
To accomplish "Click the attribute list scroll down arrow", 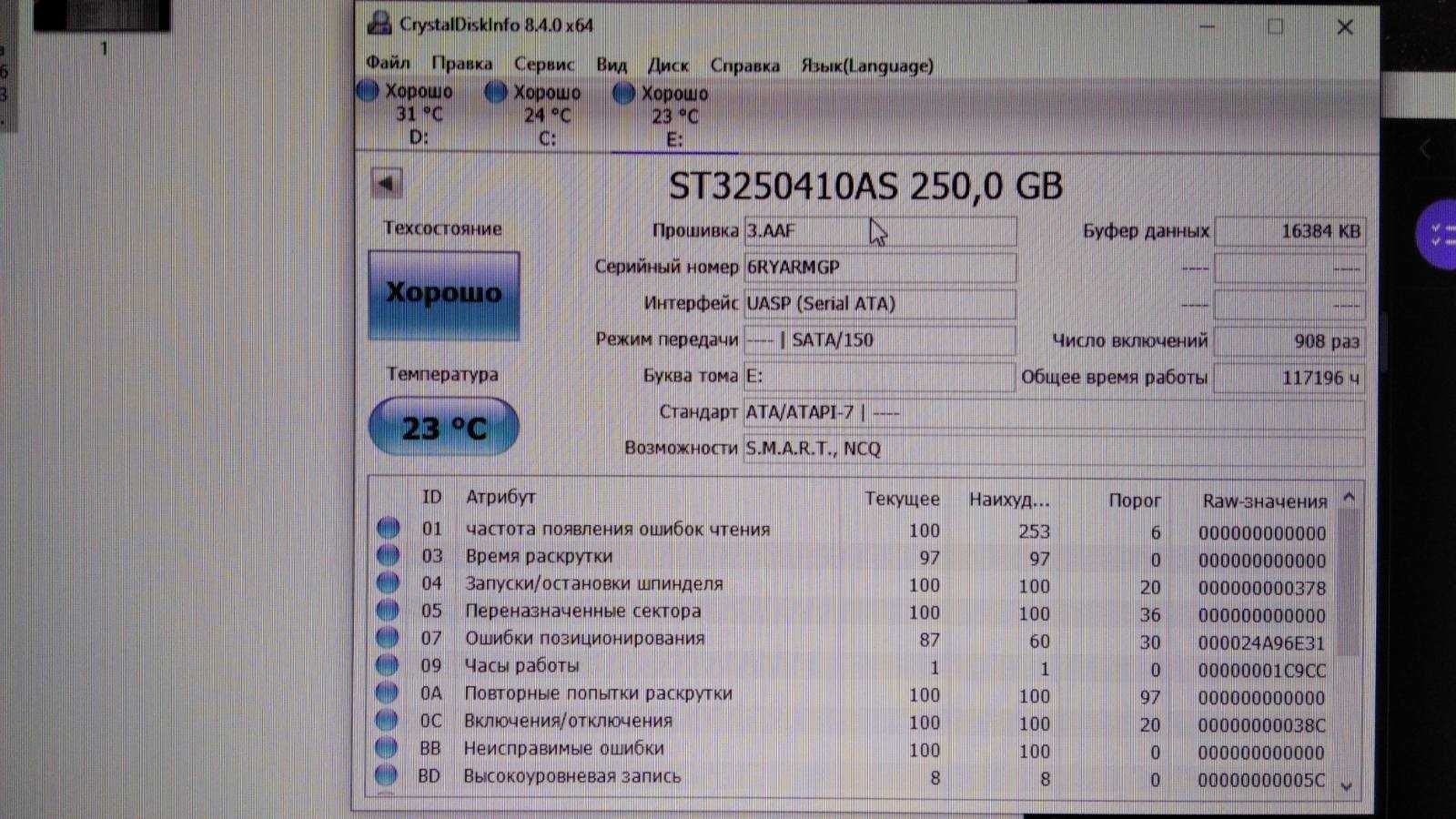I will click(x=1348, y=785).
